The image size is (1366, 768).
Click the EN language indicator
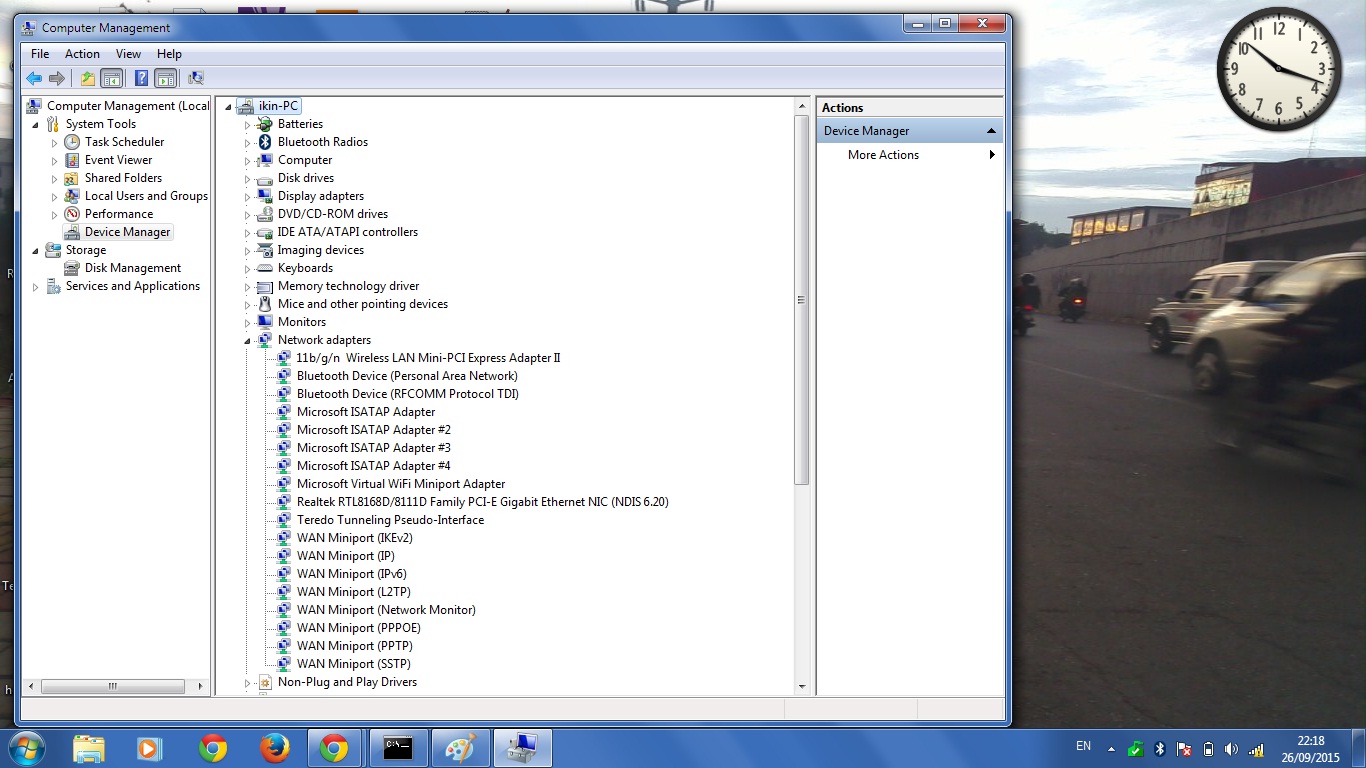point(1083,746)
